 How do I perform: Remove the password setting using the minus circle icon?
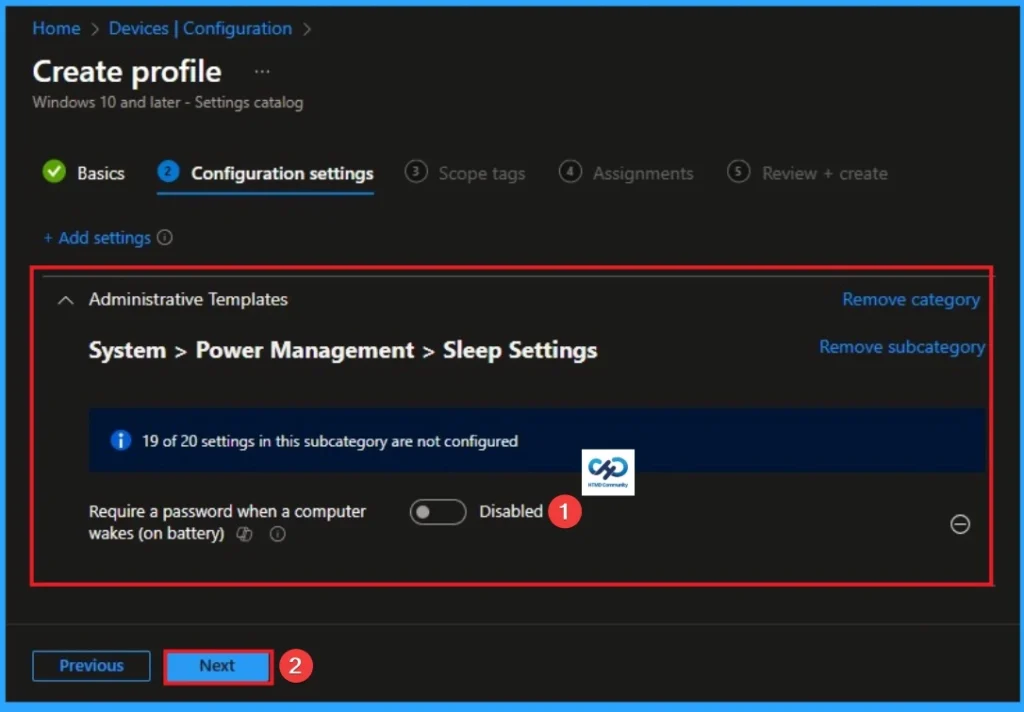tap(959, 524)
